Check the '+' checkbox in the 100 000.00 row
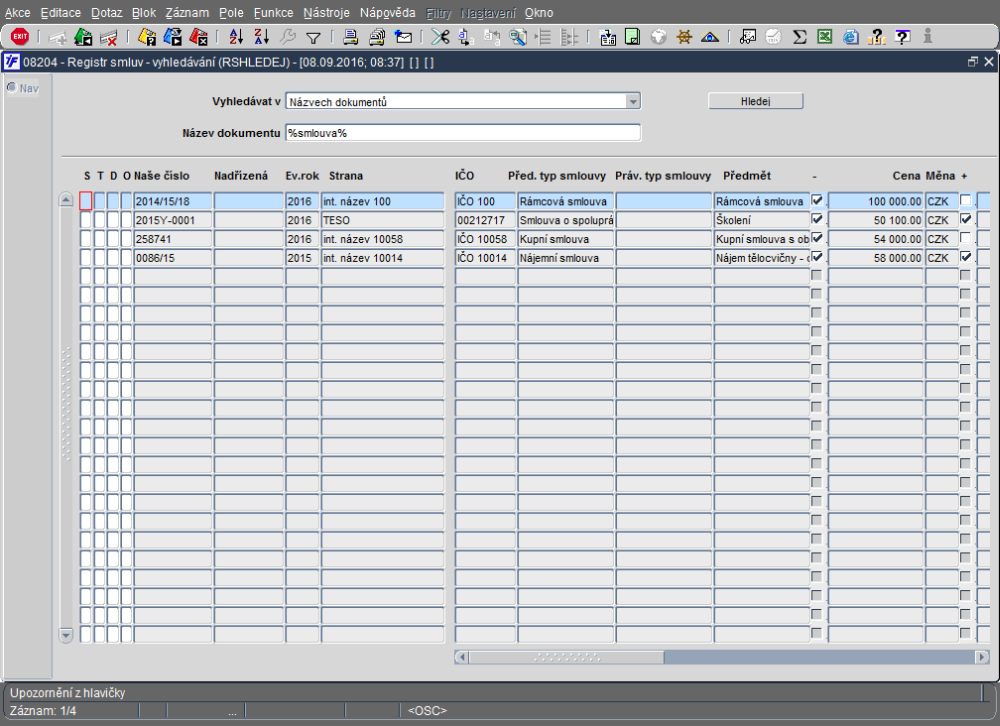The width and height of the screenshot is (1000, 726). coord(965,200)
